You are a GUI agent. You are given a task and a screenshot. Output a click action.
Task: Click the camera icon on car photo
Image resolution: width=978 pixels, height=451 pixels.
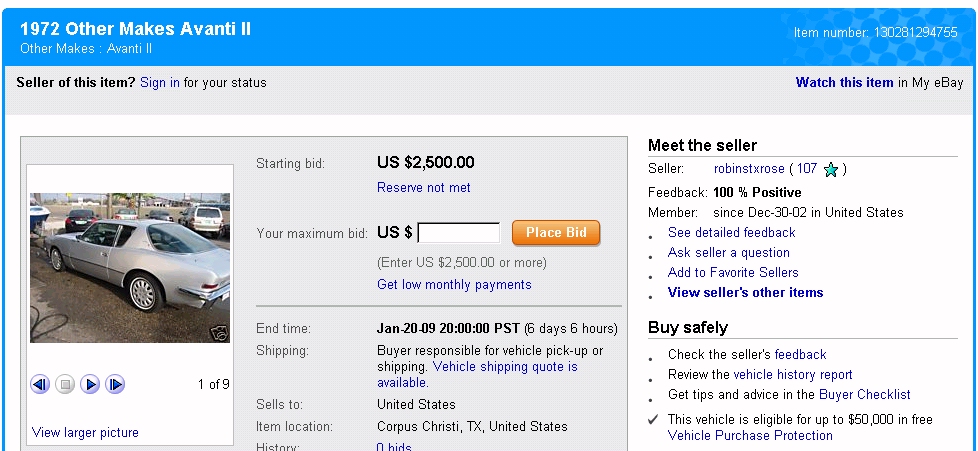[x=218, y=332]
